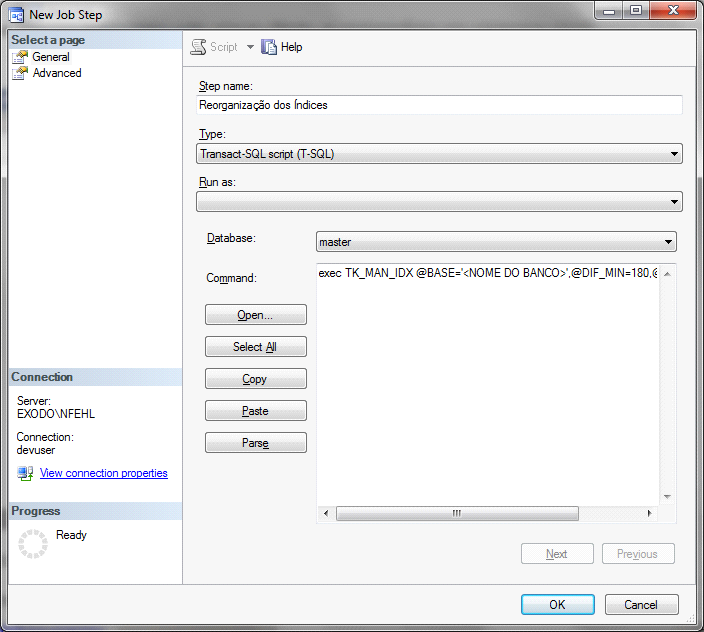Click the Cancel button

(x=641, y=605)
